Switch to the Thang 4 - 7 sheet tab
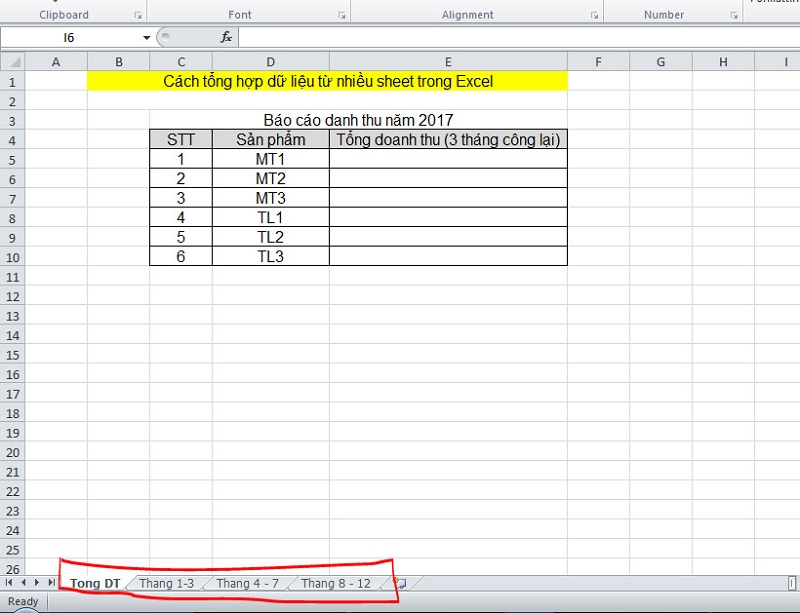Screen dimensions: 800x613 tap(247, 583)
